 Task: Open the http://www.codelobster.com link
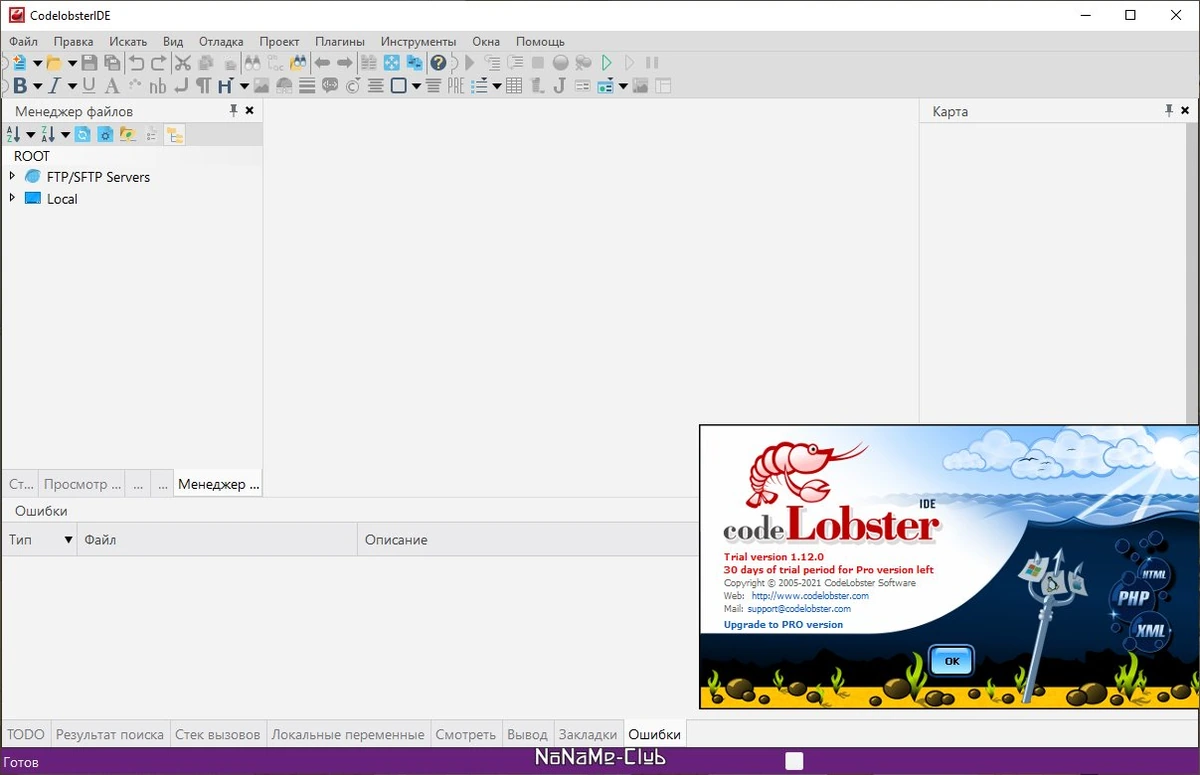[x=810, y=596]
